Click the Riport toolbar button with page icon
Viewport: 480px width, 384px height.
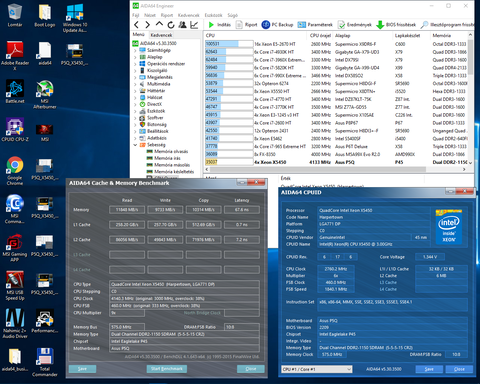pyautogui.click(x=246, y=25)
